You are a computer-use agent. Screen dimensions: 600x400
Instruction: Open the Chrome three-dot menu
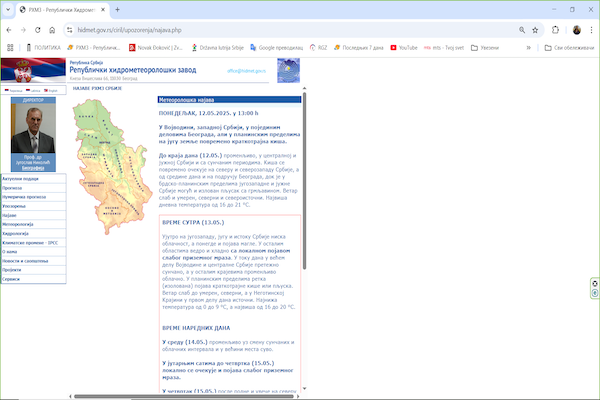coord(590,30)
